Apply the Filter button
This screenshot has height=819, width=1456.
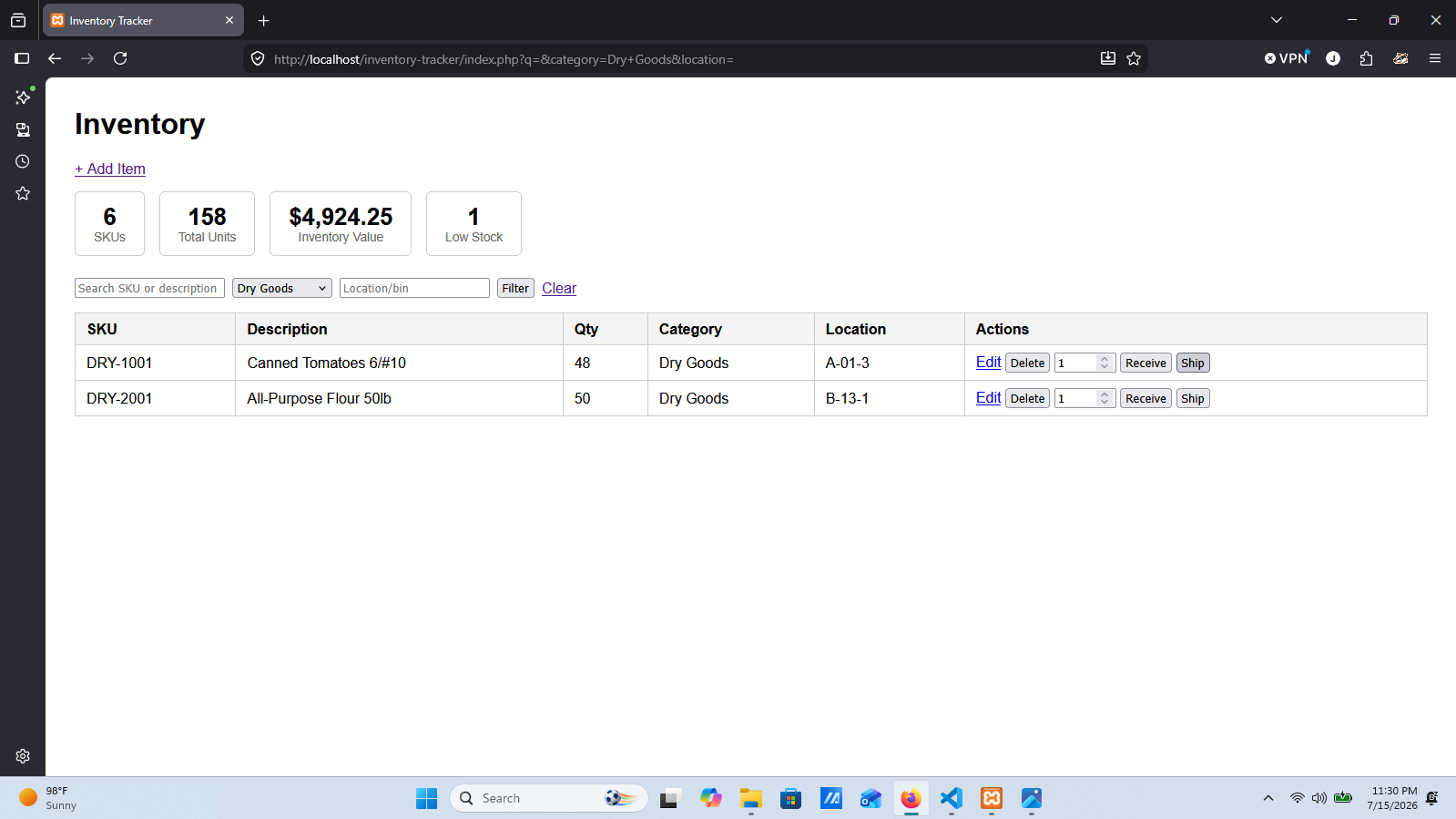(x=515, y=288)
